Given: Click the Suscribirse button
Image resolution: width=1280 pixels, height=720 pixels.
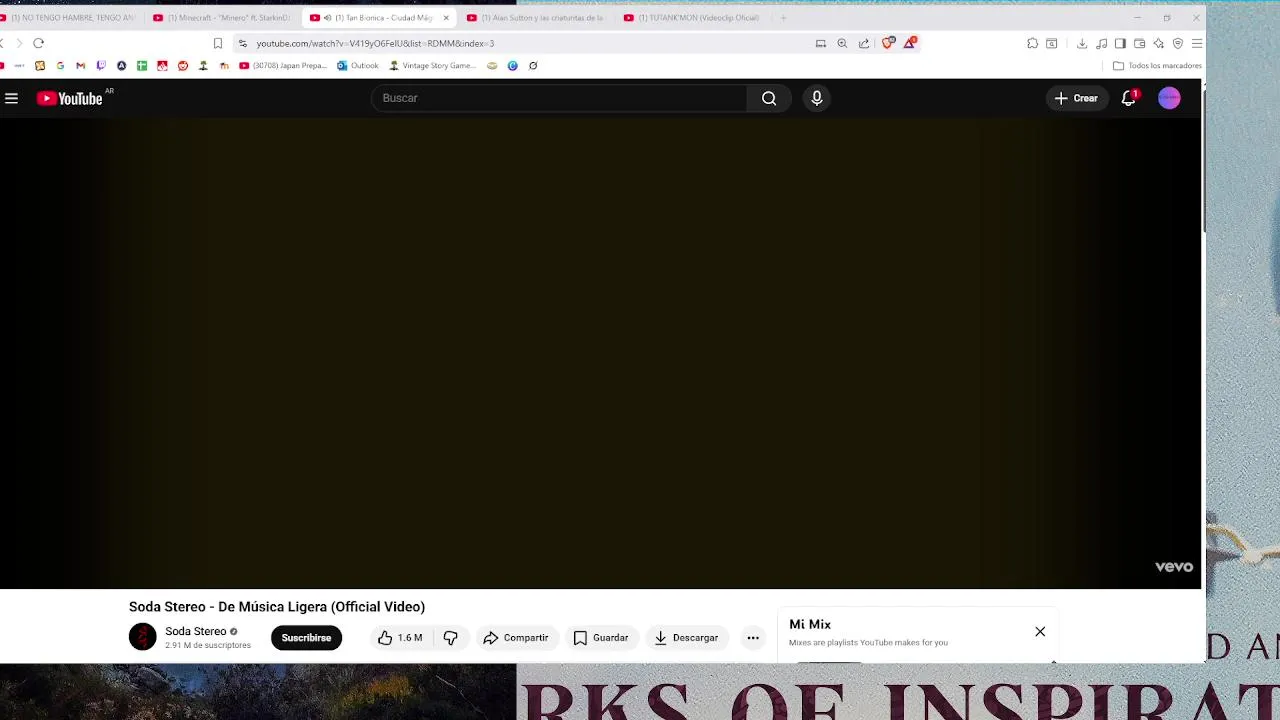Looking at the screenshot, I should tap(306, 638).
